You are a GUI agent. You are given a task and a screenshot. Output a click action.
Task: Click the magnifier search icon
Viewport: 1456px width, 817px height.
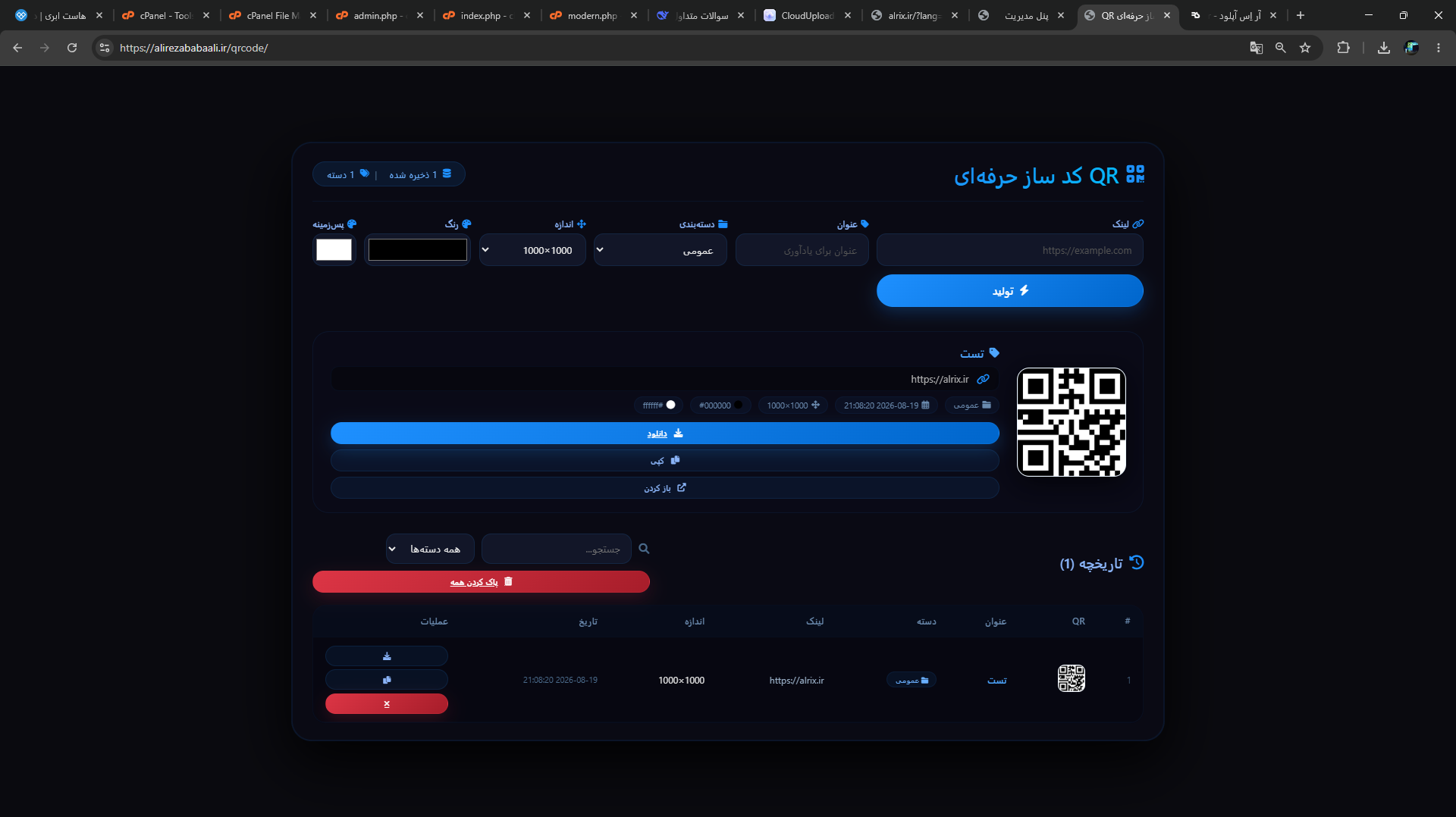tap(644, 549)
